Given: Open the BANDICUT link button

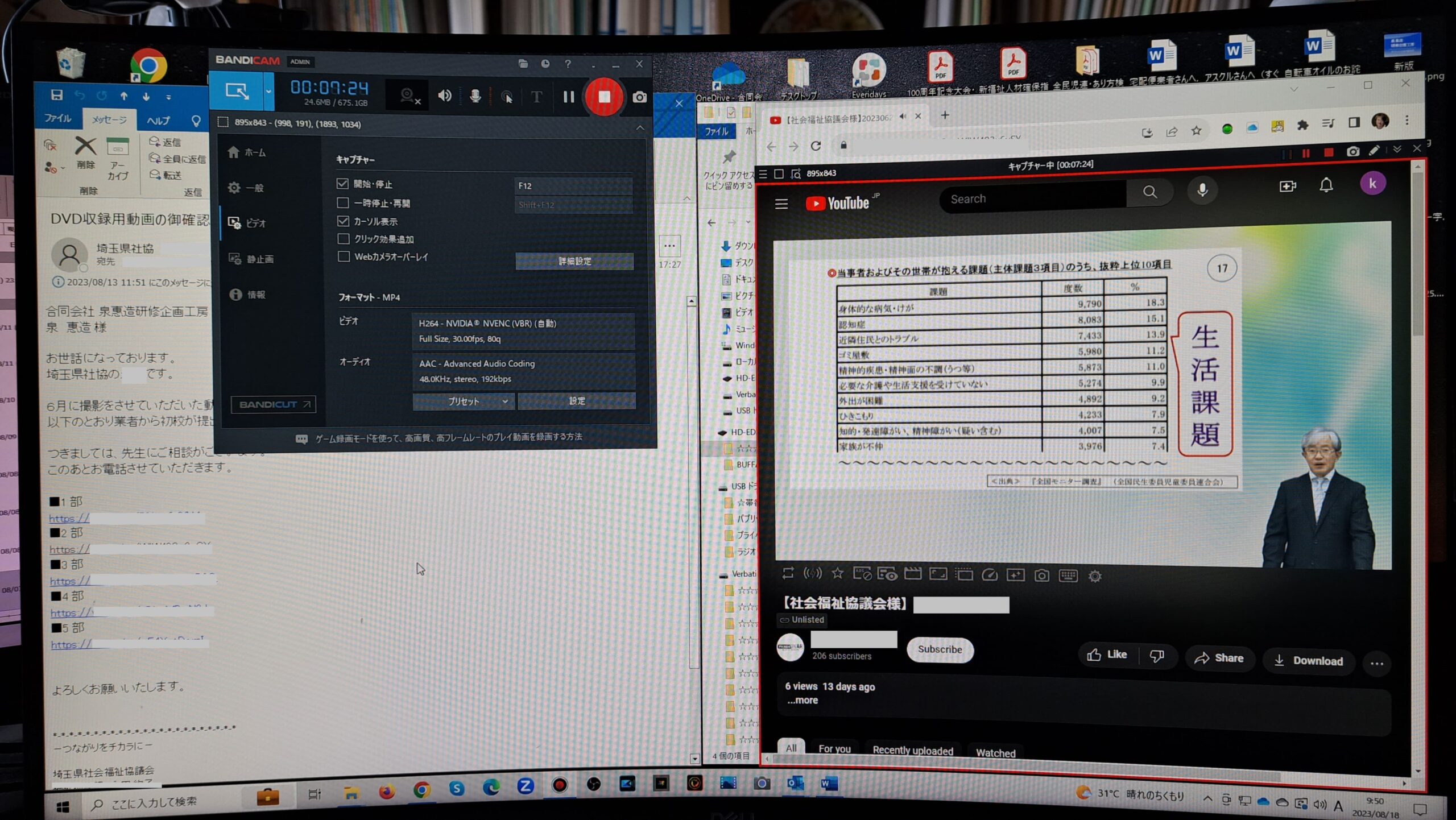Looking at the screenshot, I should click(274, 404).
